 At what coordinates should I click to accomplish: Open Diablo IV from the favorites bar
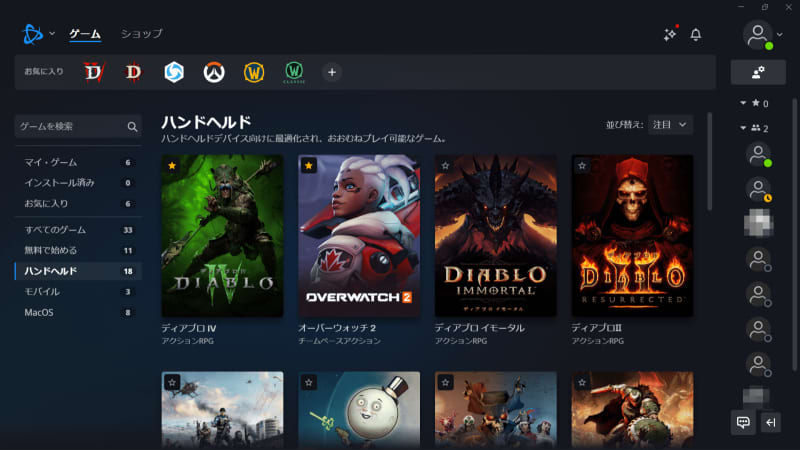click(x=93, y=72)
